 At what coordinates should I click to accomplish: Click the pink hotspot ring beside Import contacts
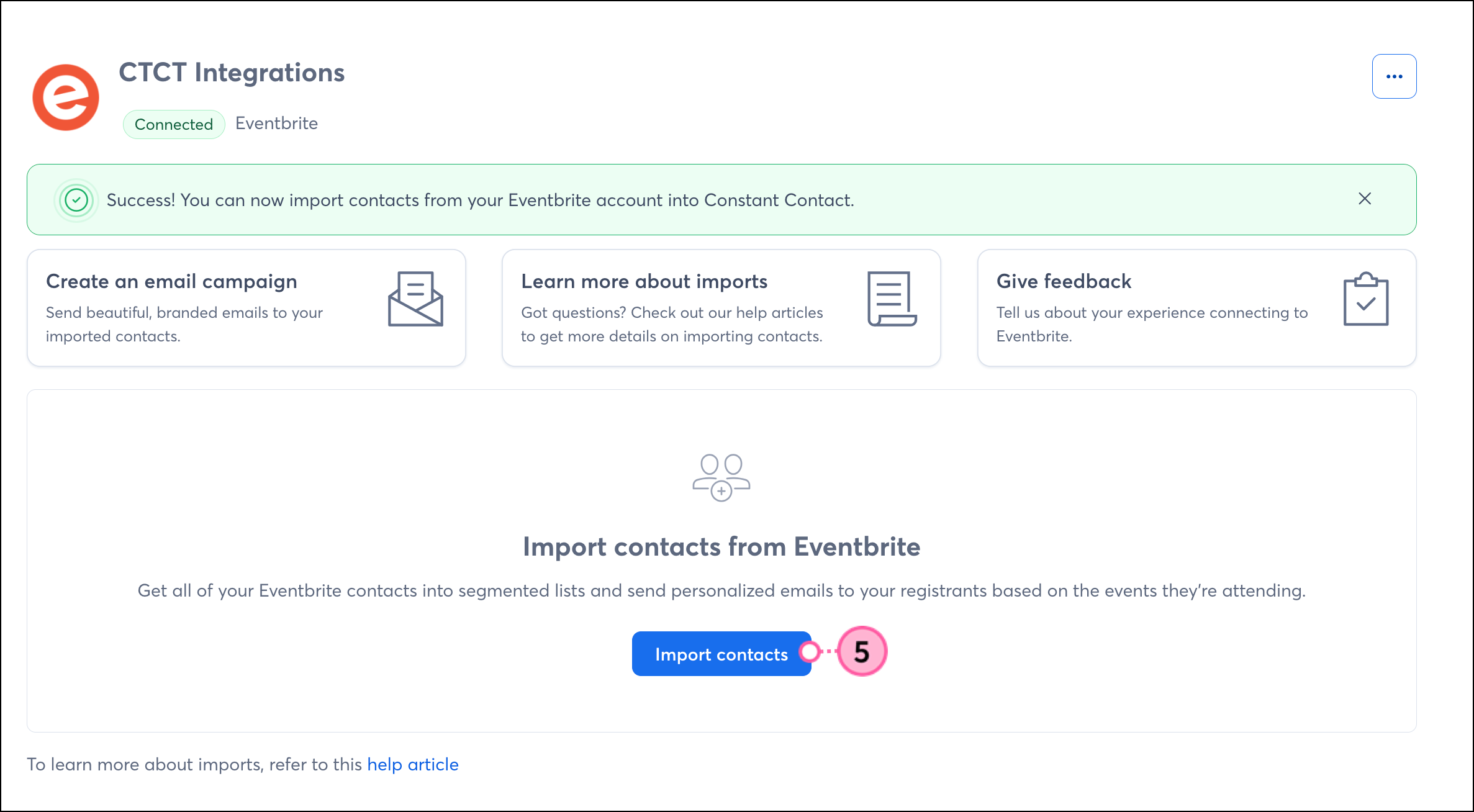[x=810, y=651]
